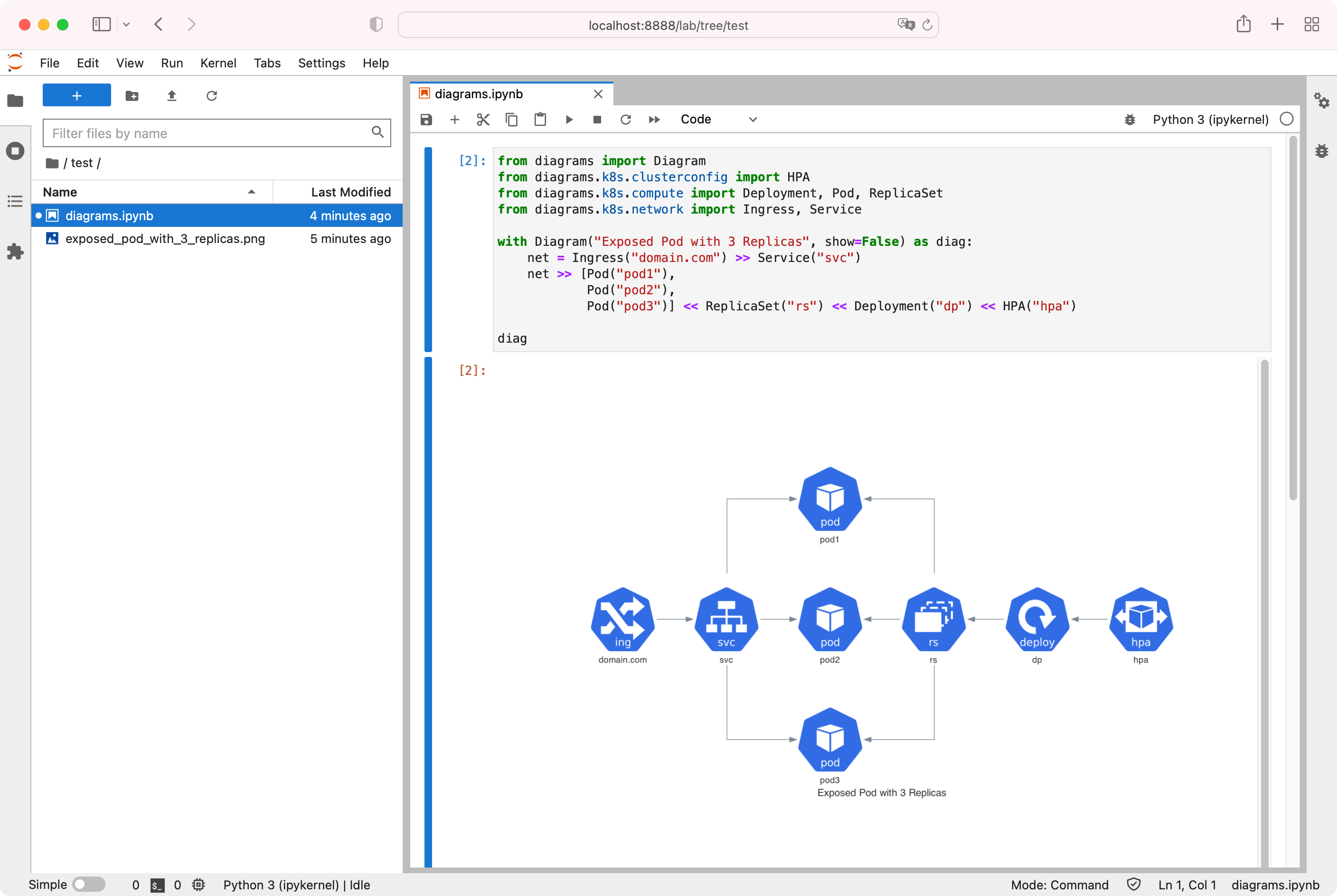Click the blue new launcher plus button
The width and height of the screenshot is (1337, 896).
click(x=76, y=95)
